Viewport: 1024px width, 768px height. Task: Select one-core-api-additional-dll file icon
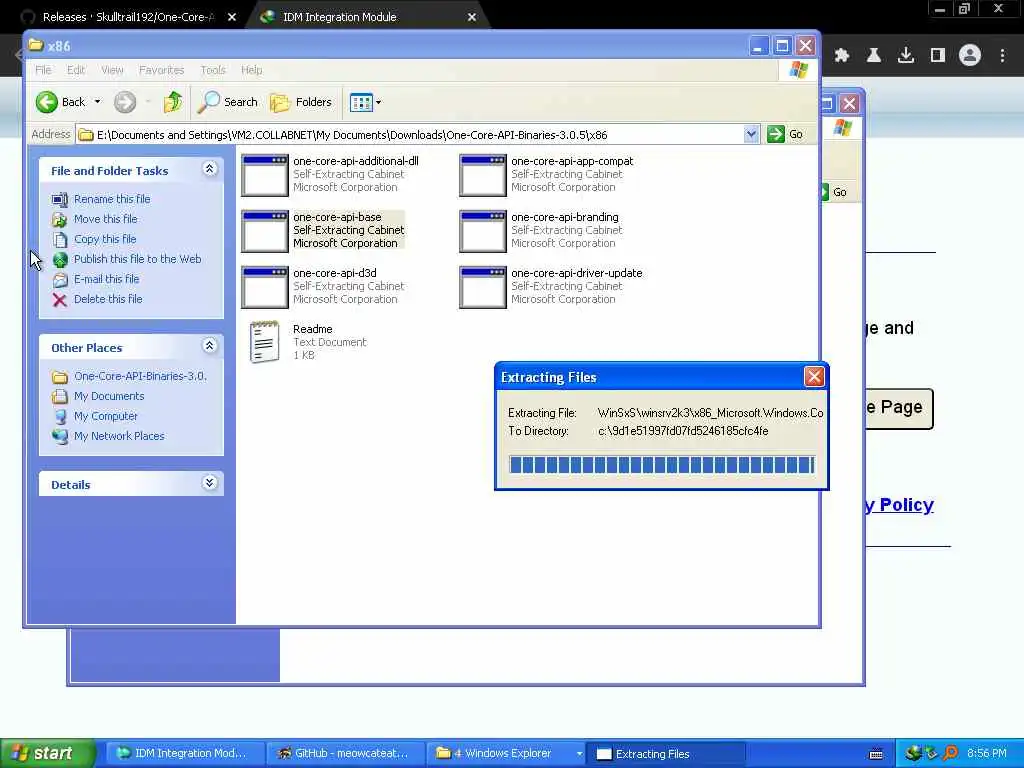264,175
